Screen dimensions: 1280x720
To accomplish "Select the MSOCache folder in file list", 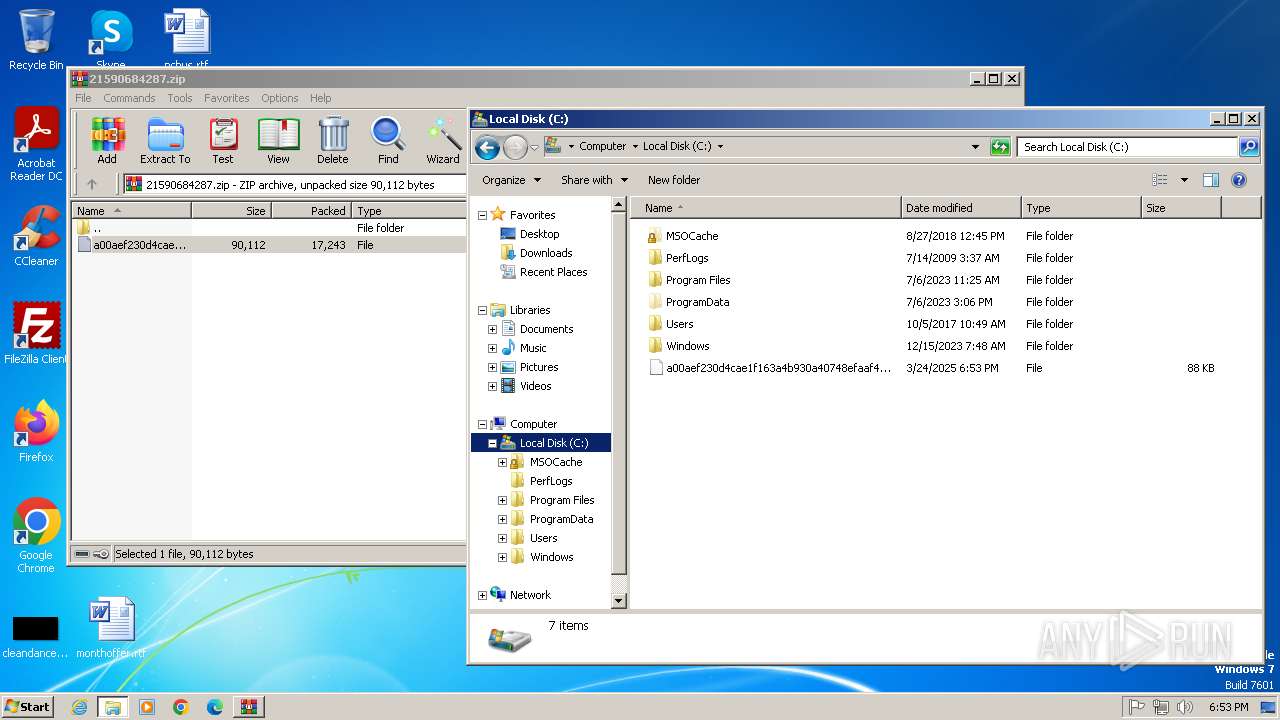I will (692, 236).
